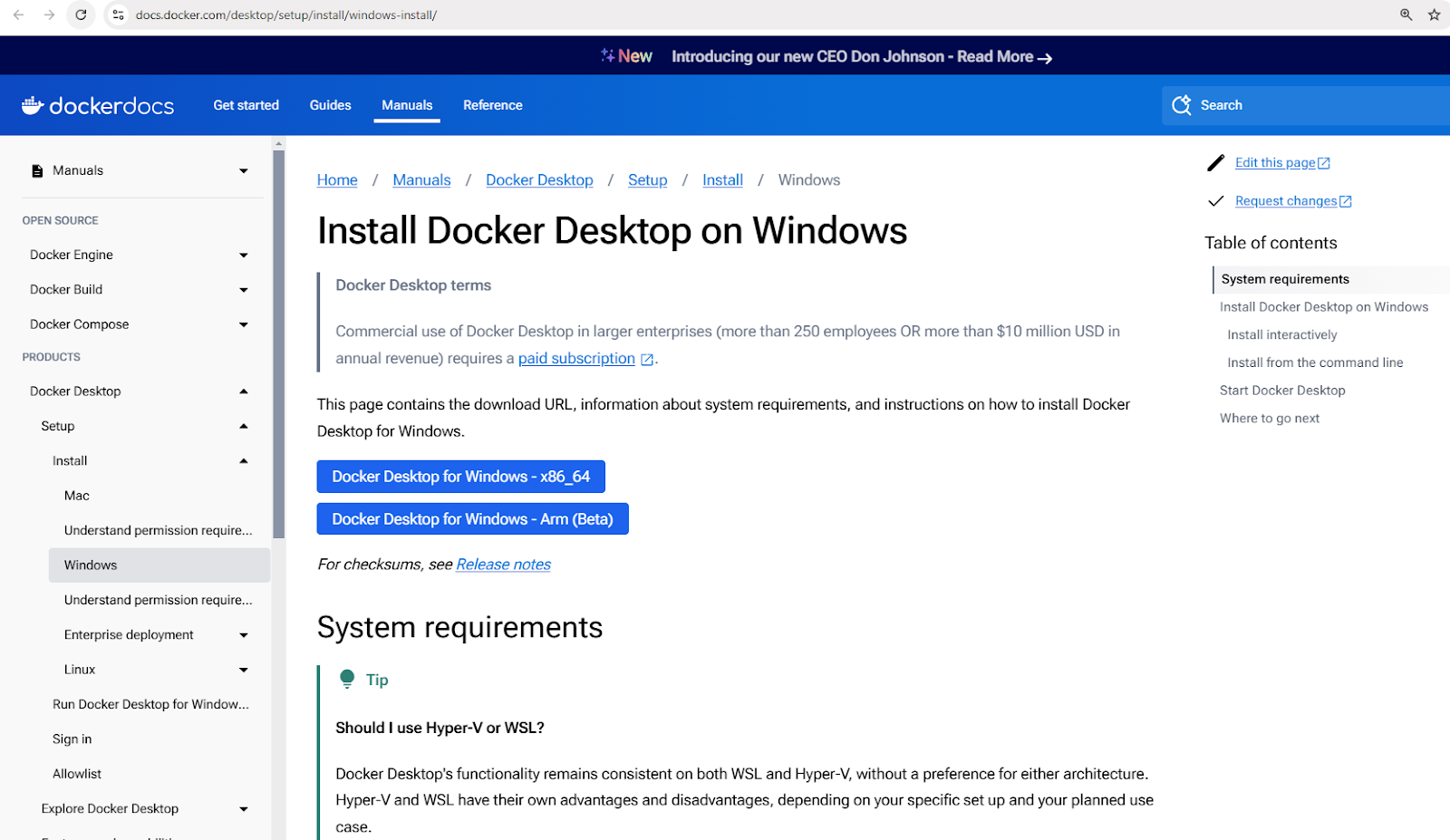Click the checkmark icon beside Request changes

click(x=1216, y=201)
